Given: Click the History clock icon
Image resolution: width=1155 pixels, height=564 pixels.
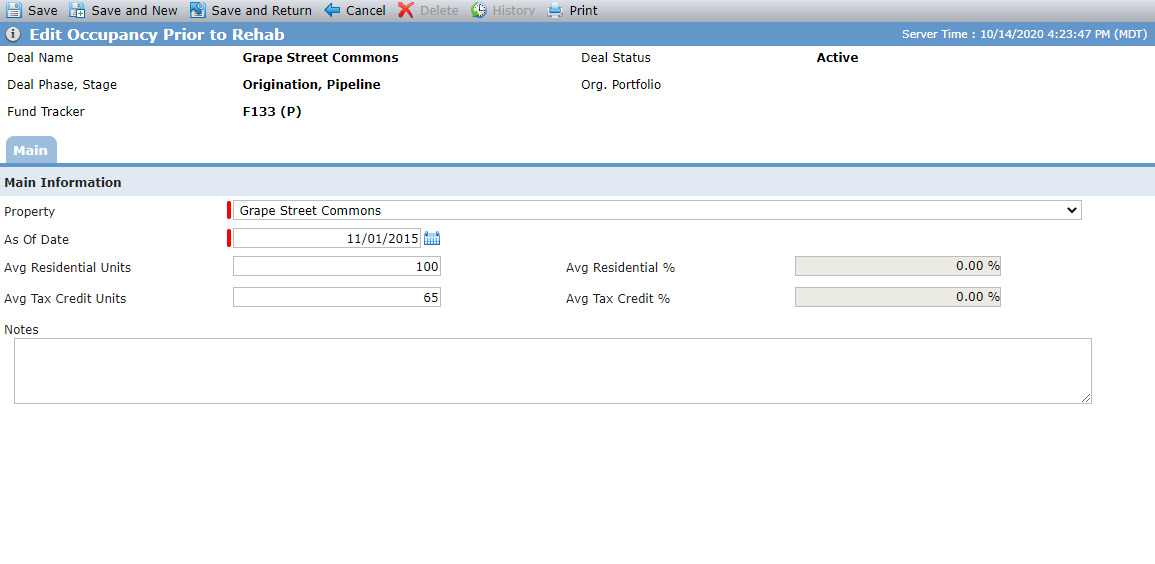Looking at the screenshot, I should tap(479, 10).
